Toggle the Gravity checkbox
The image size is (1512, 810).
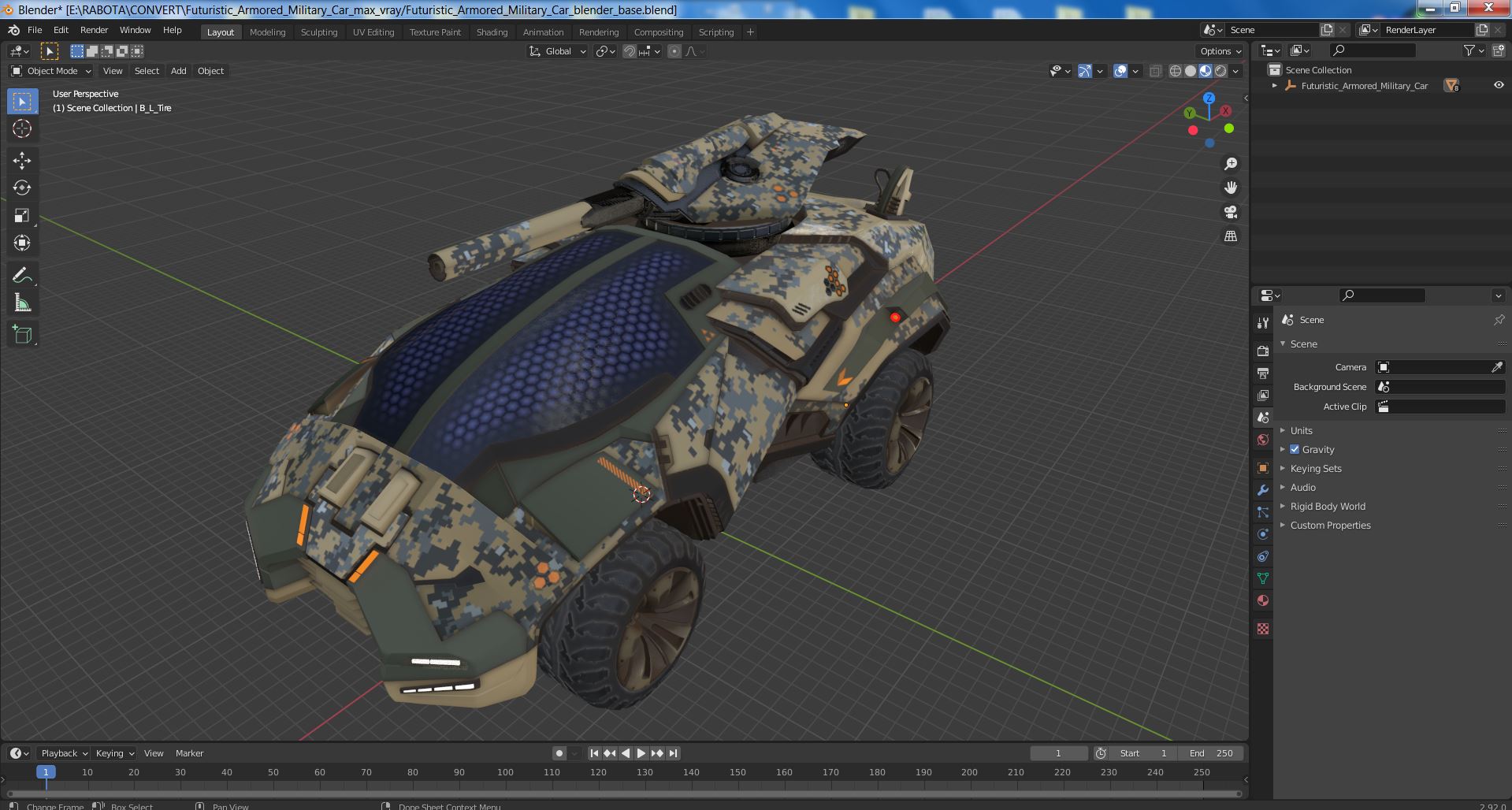1295,449
